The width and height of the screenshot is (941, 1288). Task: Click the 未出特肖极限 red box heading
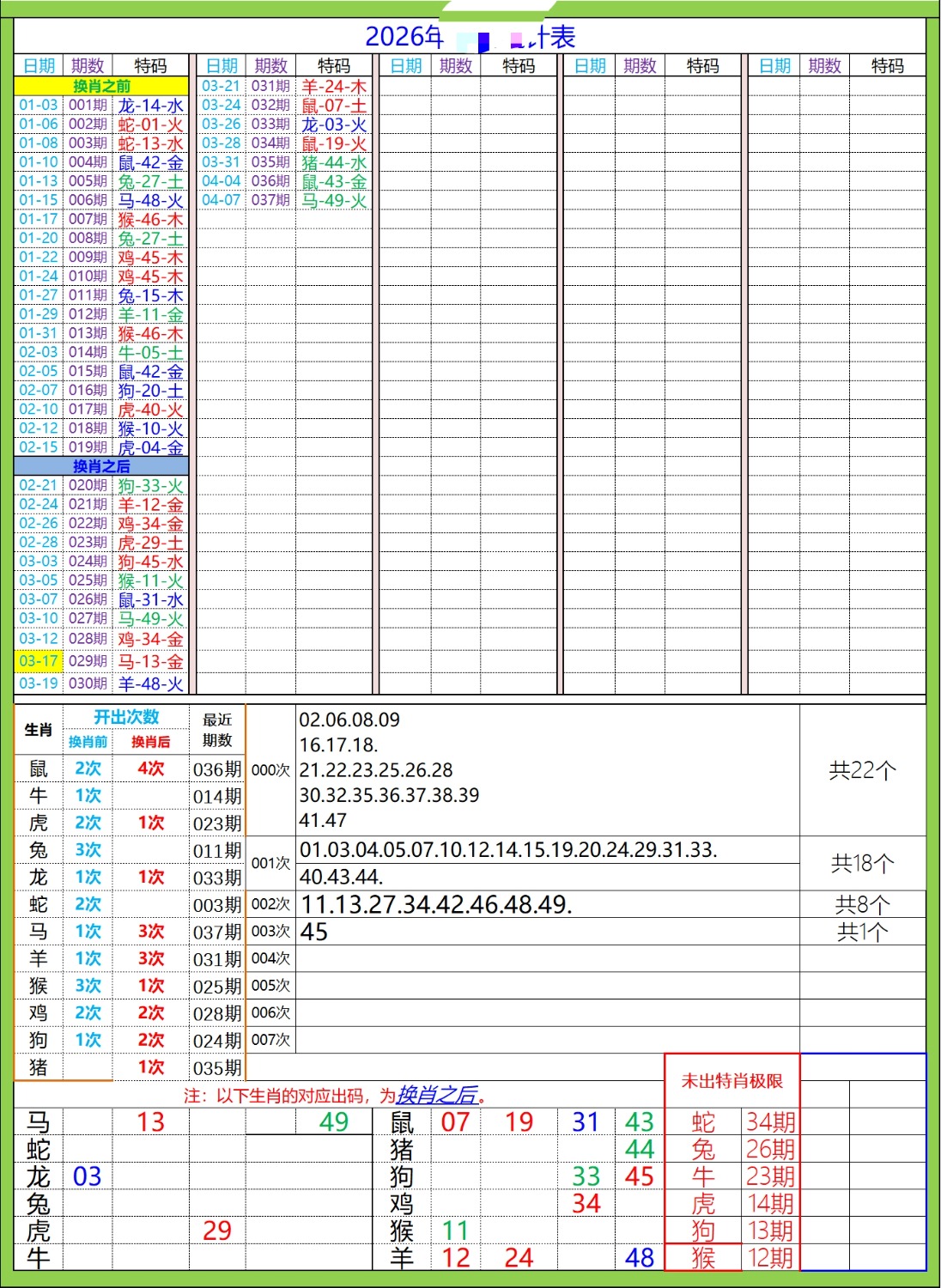[732, 1081]
